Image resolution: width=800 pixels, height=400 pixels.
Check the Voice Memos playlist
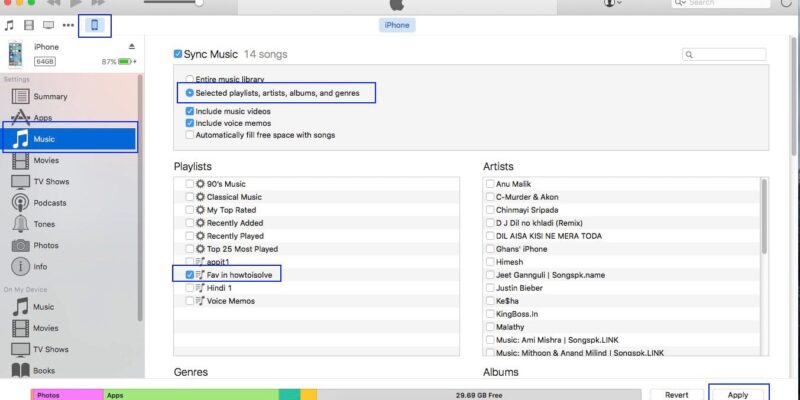[189, 301]
